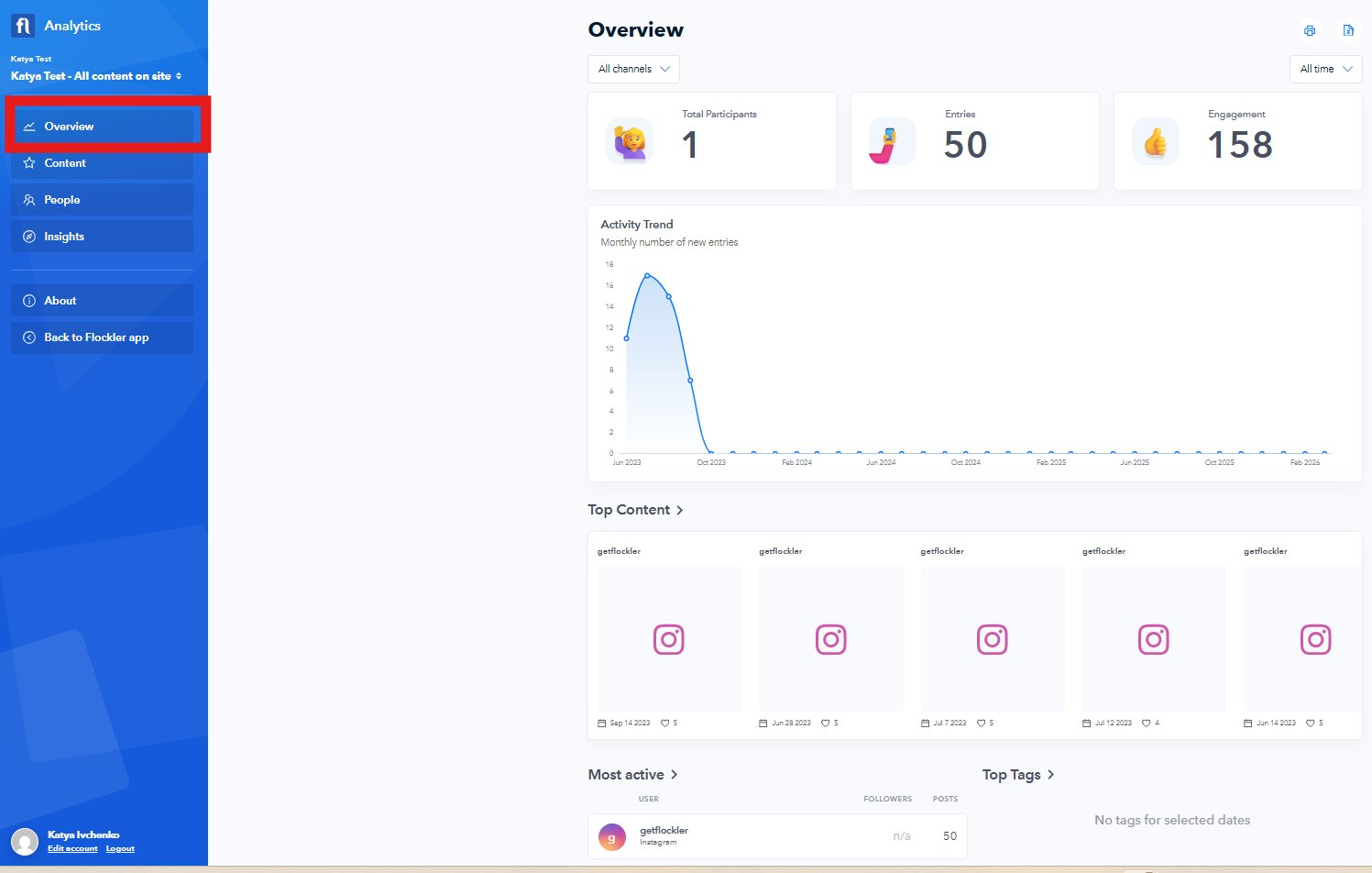The image size is (1372, 873).
Task: Open the Top Content section link
Action: 636,510
